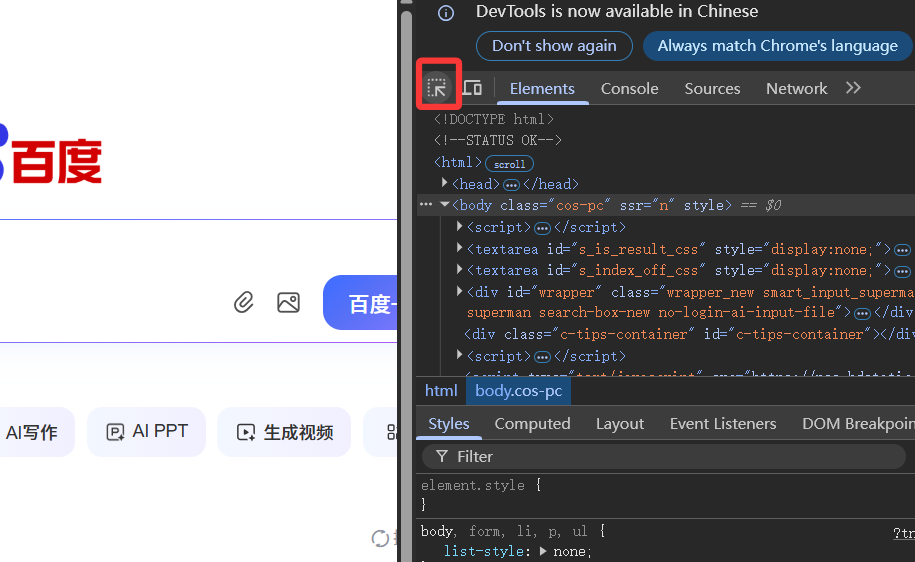The image size is (915, 562).
Task: Expand s_is_result_css textarea node
Action: click(460, 248)
